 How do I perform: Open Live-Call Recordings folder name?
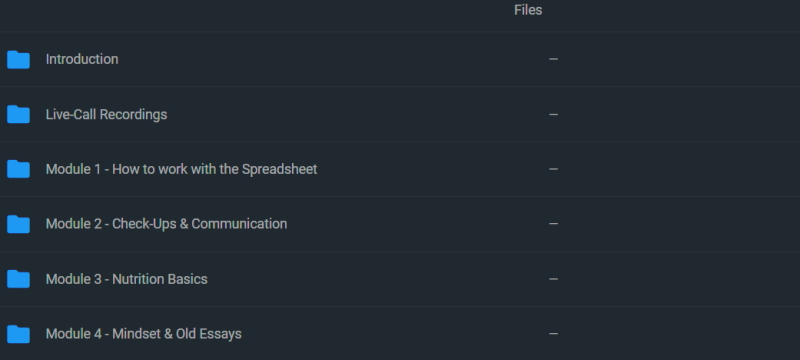tap(106, 114)
